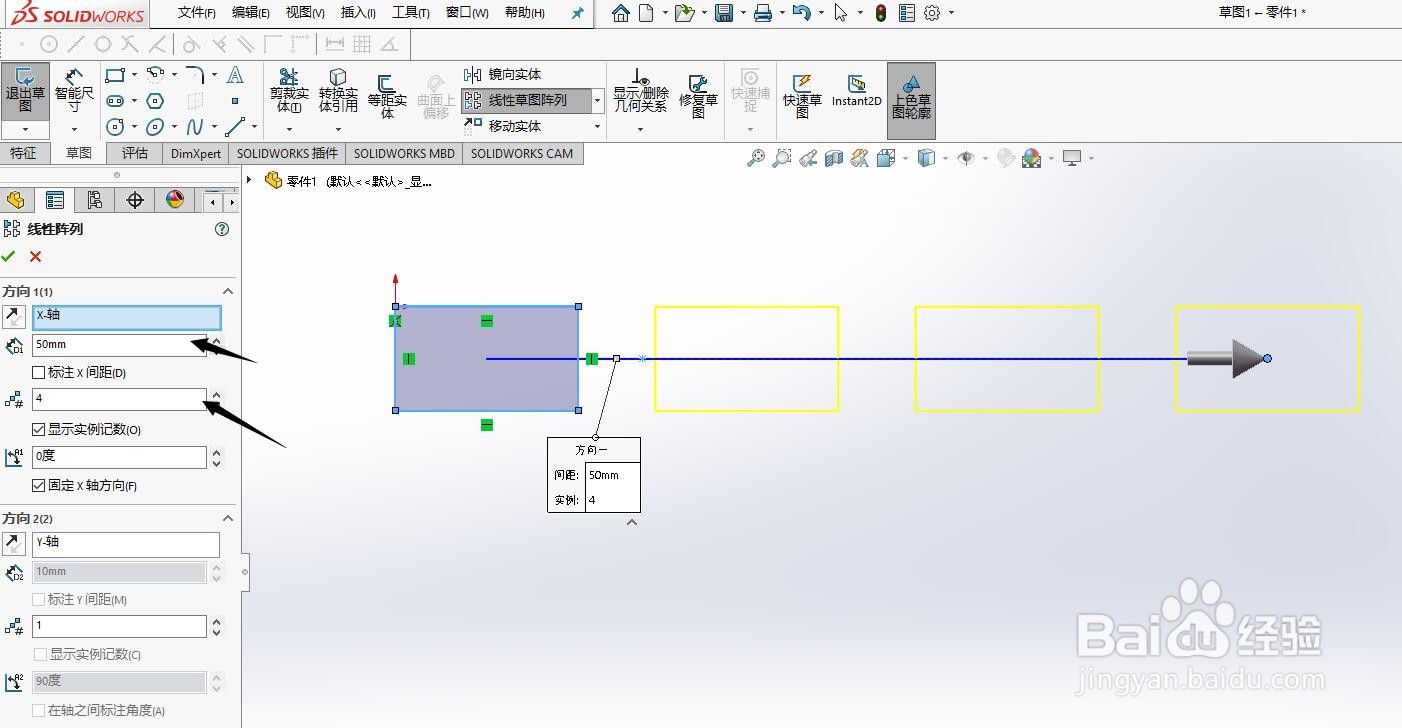Click the Undo arrow icon
This screenshot has height=728, width=1402.
click(x=801, y=13)
